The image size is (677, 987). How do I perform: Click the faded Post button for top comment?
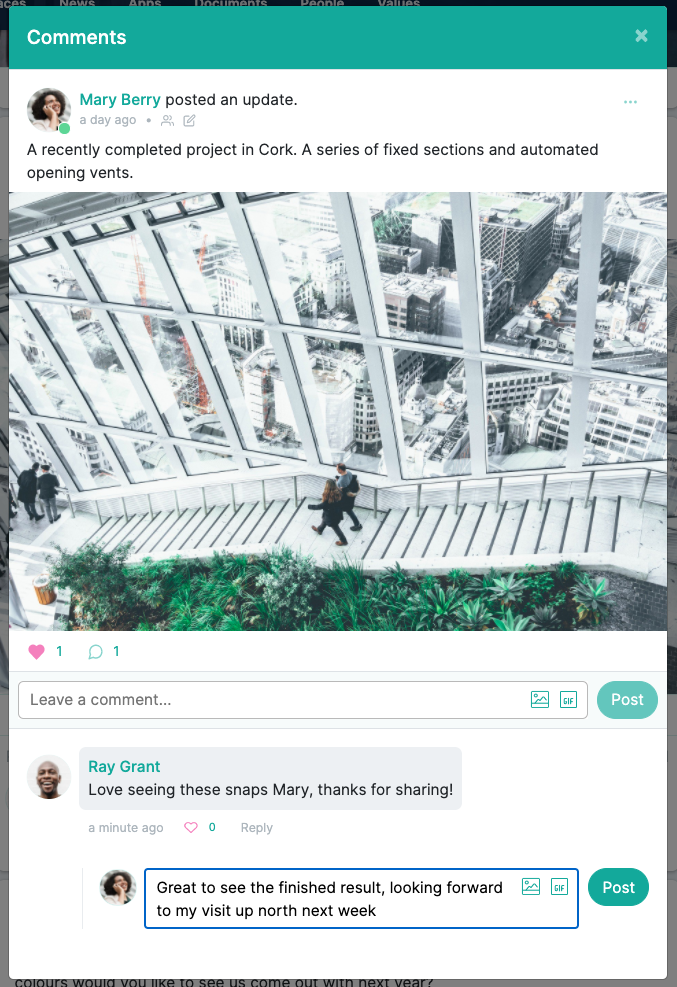coord(627,699)
